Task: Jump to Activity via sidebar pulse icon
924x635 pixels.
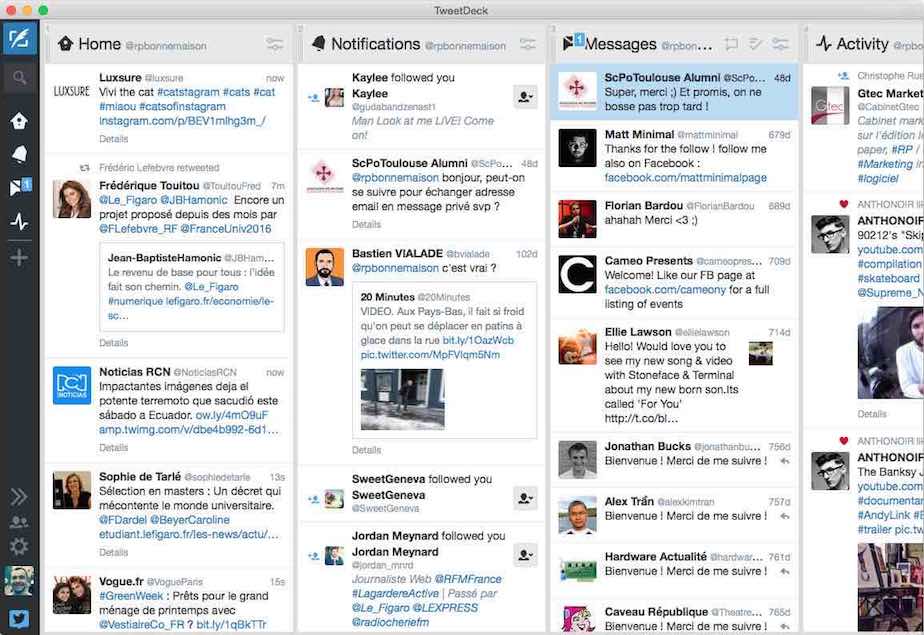Action: tap(19, 221)
